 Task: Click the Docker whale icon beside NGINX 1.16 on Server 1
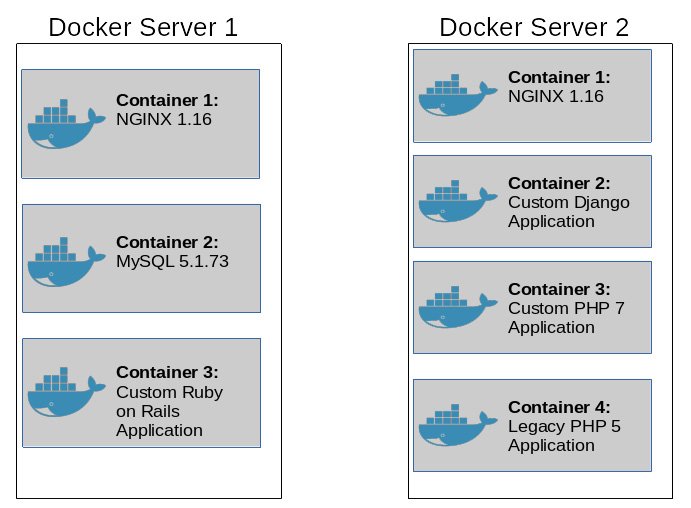click(x=67, y=124)
